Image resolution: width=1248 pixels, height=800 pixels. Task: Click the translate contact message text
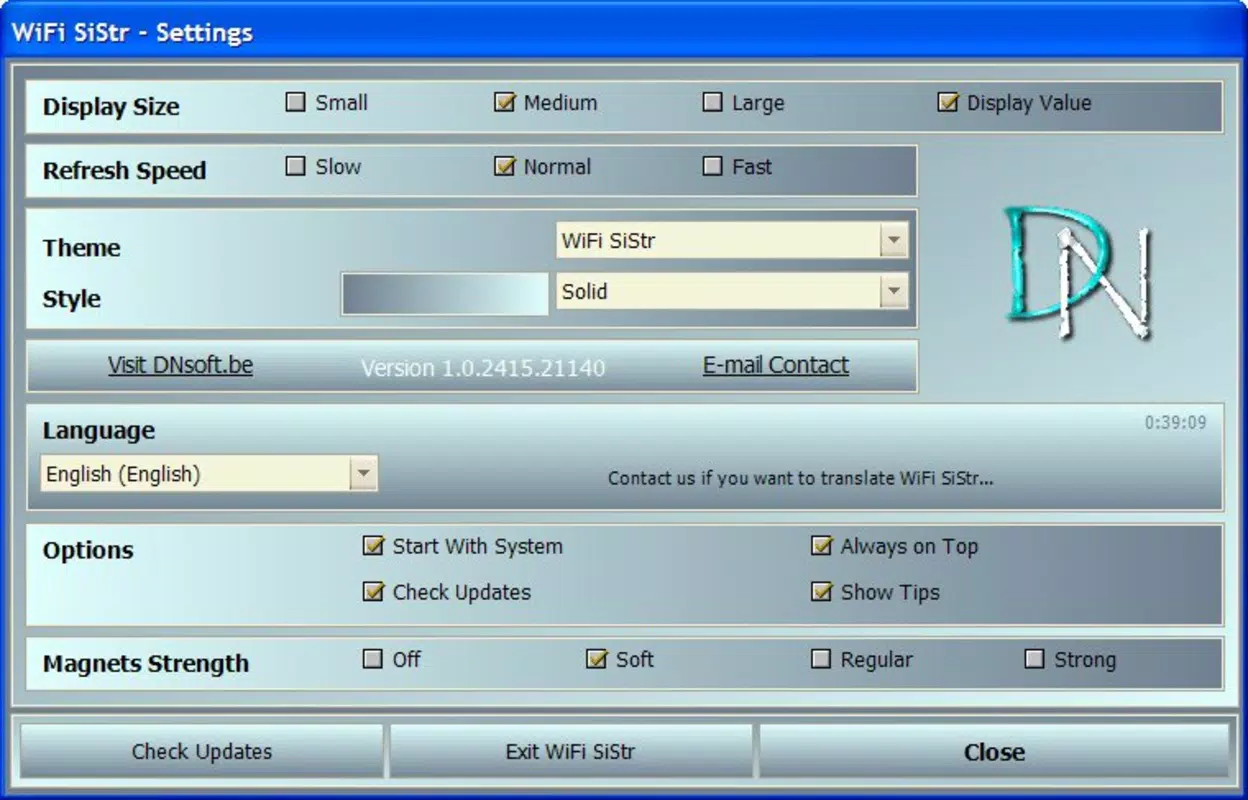[800, 478]
